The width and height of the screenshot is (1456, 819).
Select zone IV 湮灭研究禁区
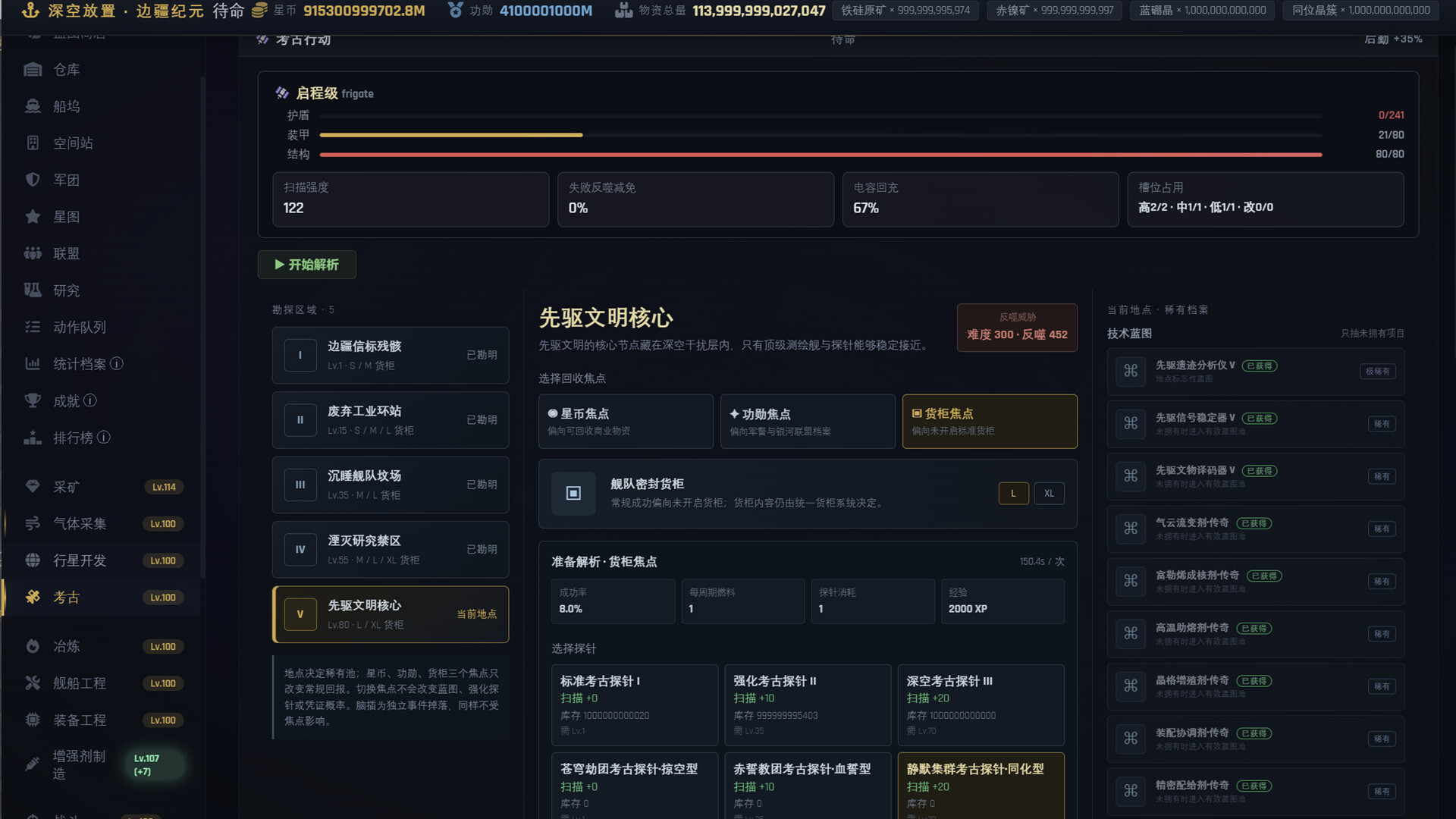pyautogui.click(x=391, y=550)
